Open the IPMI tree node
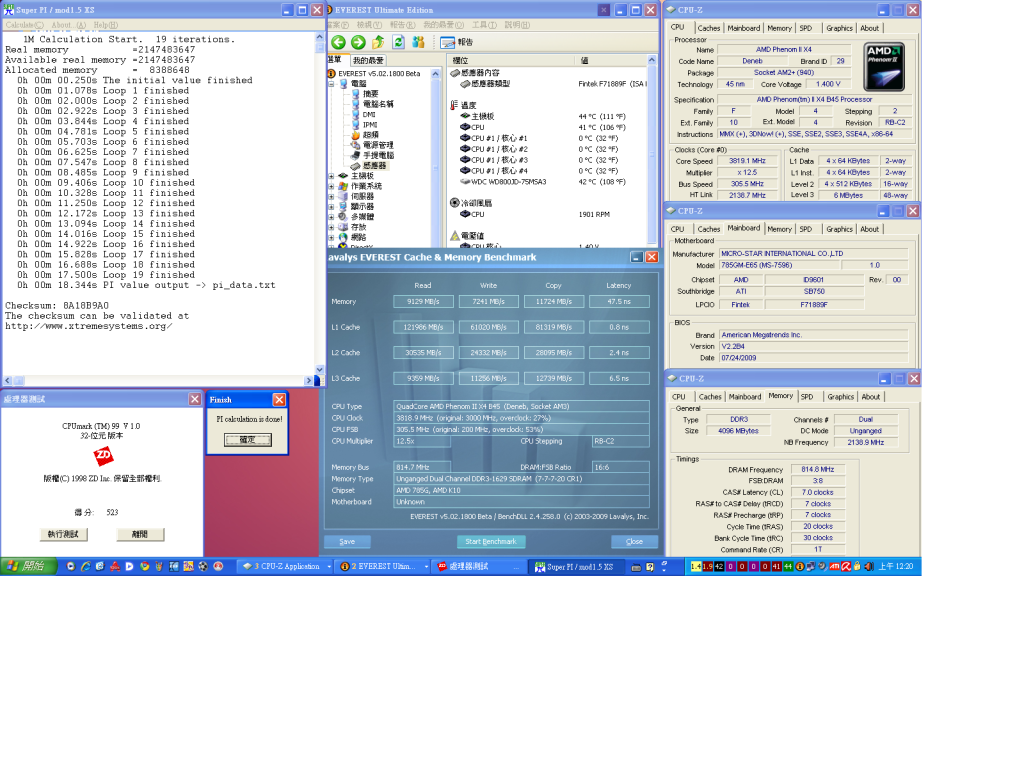This screenshot has height=768, width=1024. point(370,125)
